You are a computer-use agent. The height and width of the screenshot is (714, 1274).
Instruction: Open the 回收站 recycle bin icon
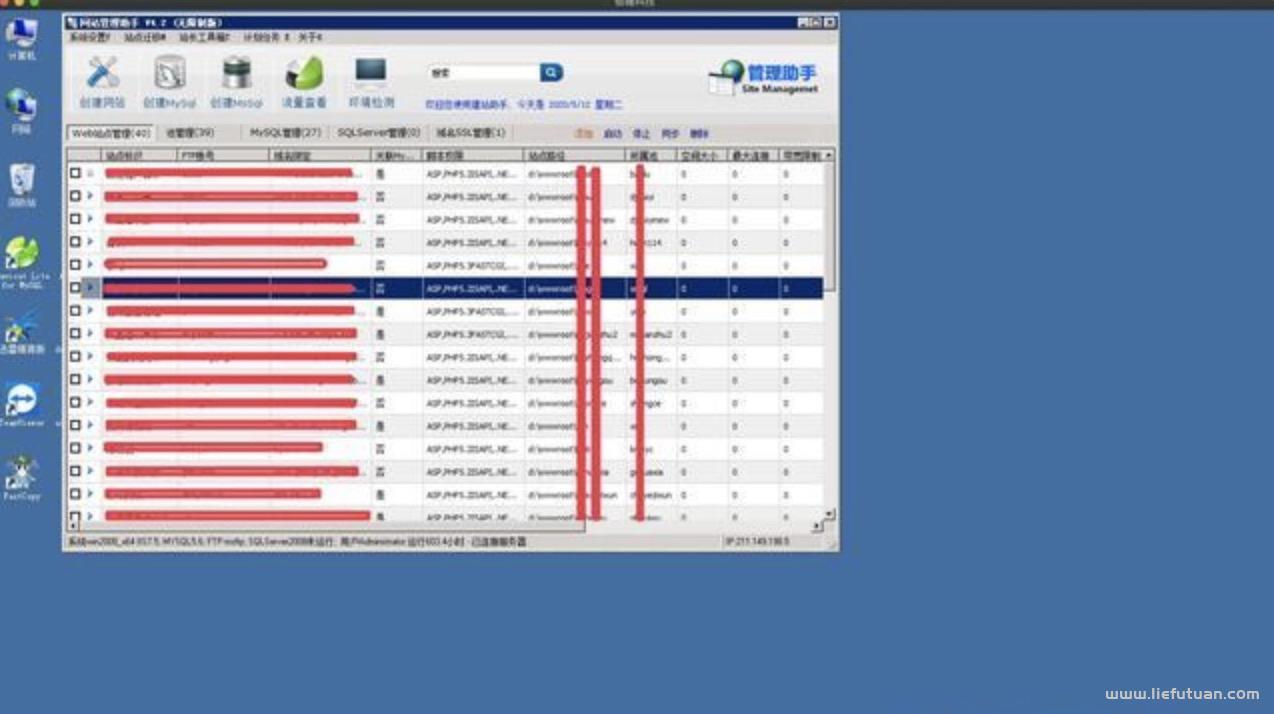pos(21,185)
